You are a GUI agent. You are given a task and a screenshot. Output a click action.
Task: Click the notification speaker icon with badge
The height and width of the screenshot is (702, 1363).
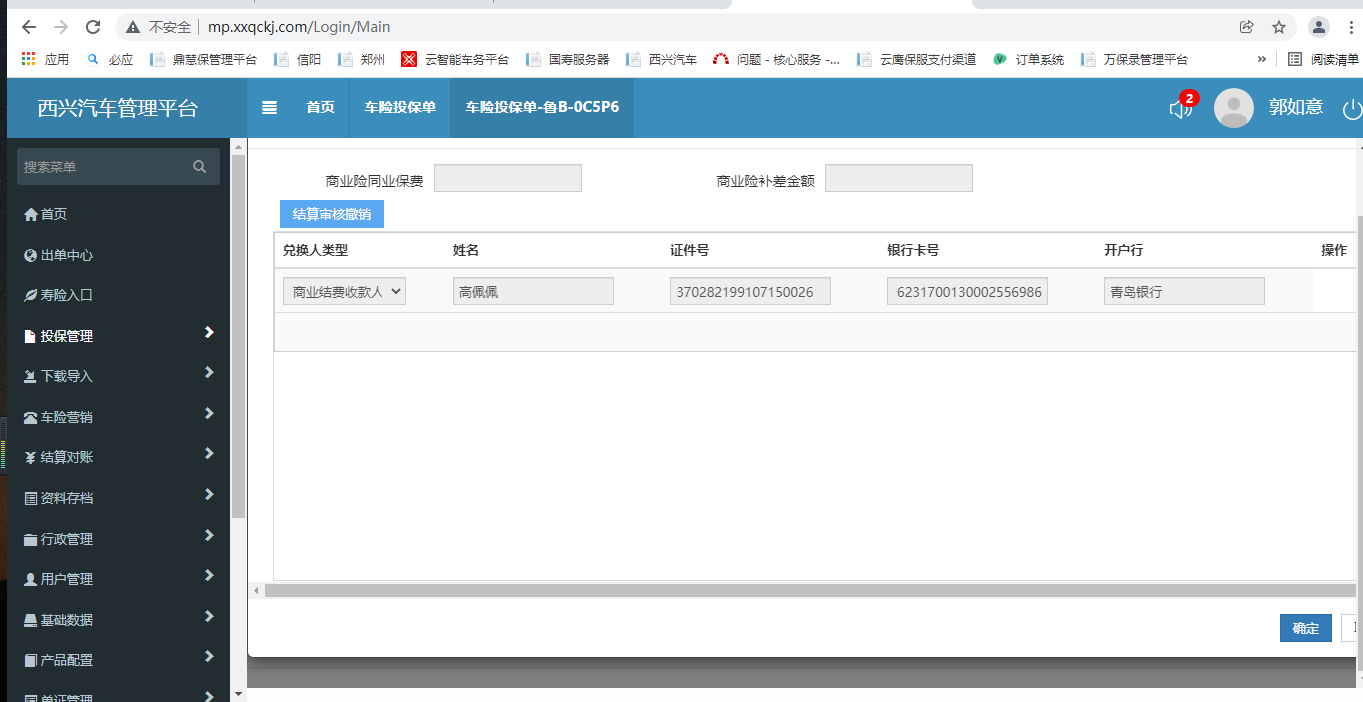(x=1181, y=108)
